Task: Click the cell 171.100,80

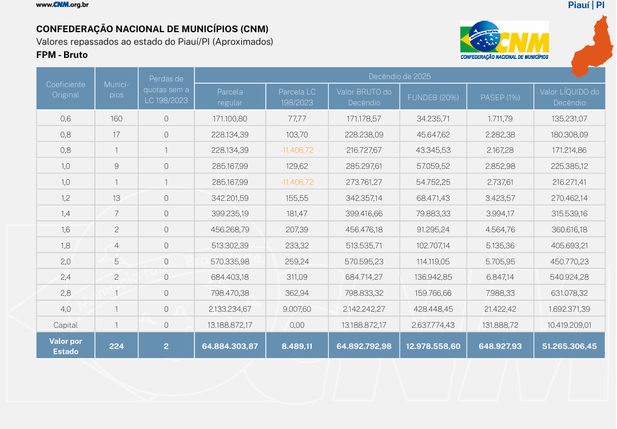Action: 230,118
